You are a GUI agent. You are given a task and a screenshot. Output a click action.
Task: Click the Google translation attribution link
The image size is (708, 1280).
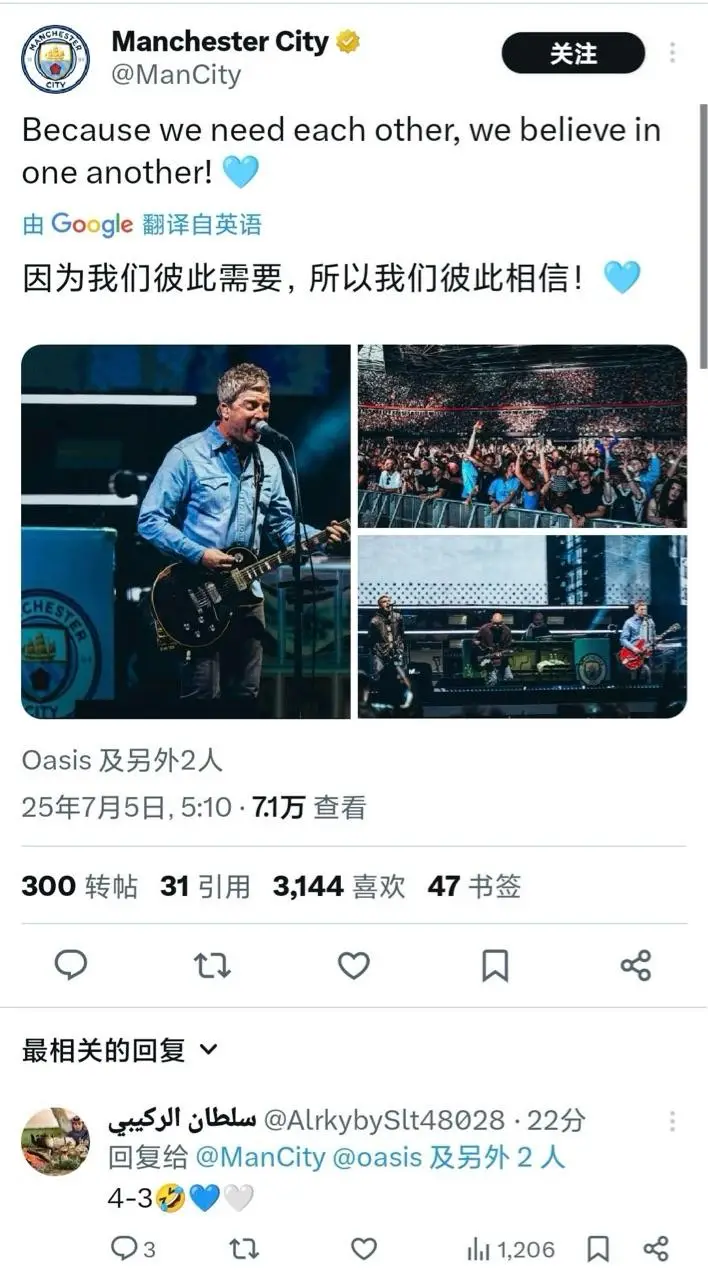click(142, 224)
